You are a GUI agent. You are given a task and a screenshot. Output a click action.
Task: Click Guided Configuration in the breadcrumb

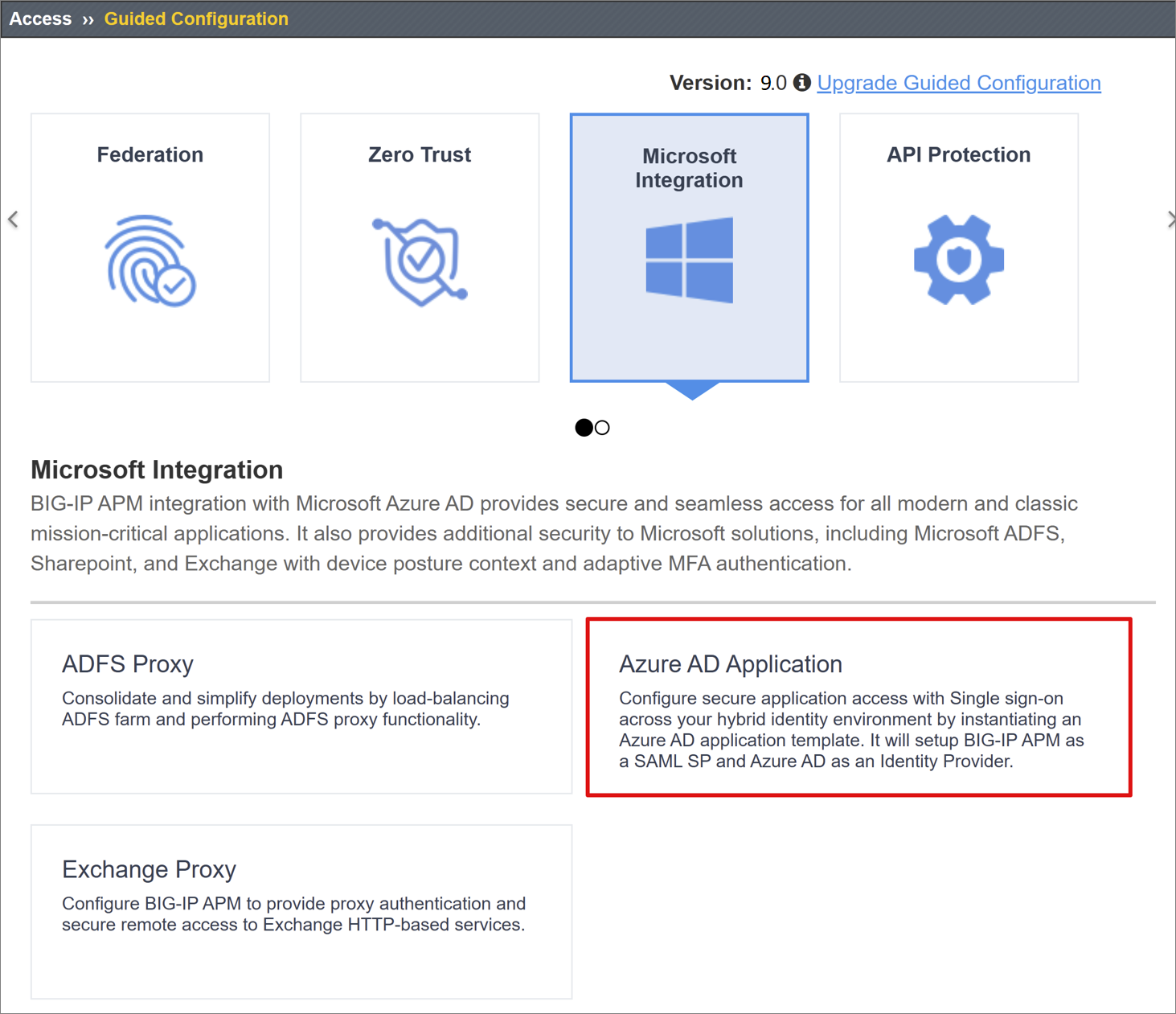(196, 18)
